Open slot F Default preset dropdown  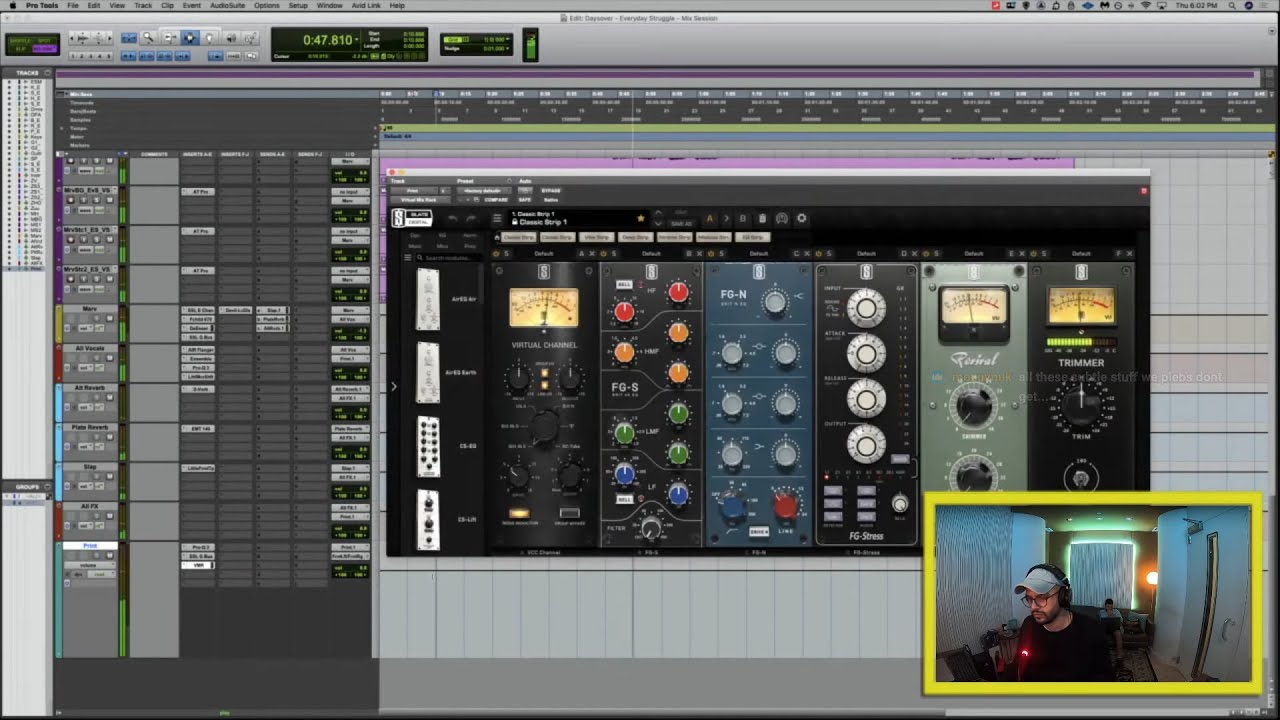click(x=1081, y=253)
